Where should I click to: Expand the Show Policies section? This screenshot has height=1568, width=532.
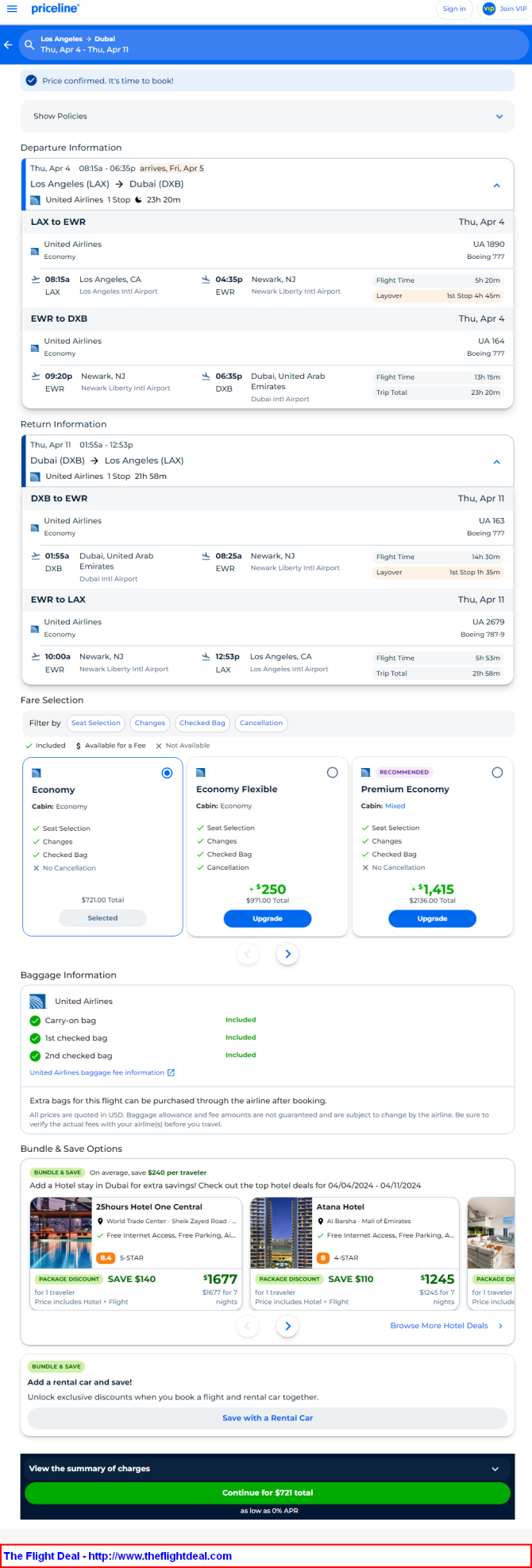click(267, 116)
